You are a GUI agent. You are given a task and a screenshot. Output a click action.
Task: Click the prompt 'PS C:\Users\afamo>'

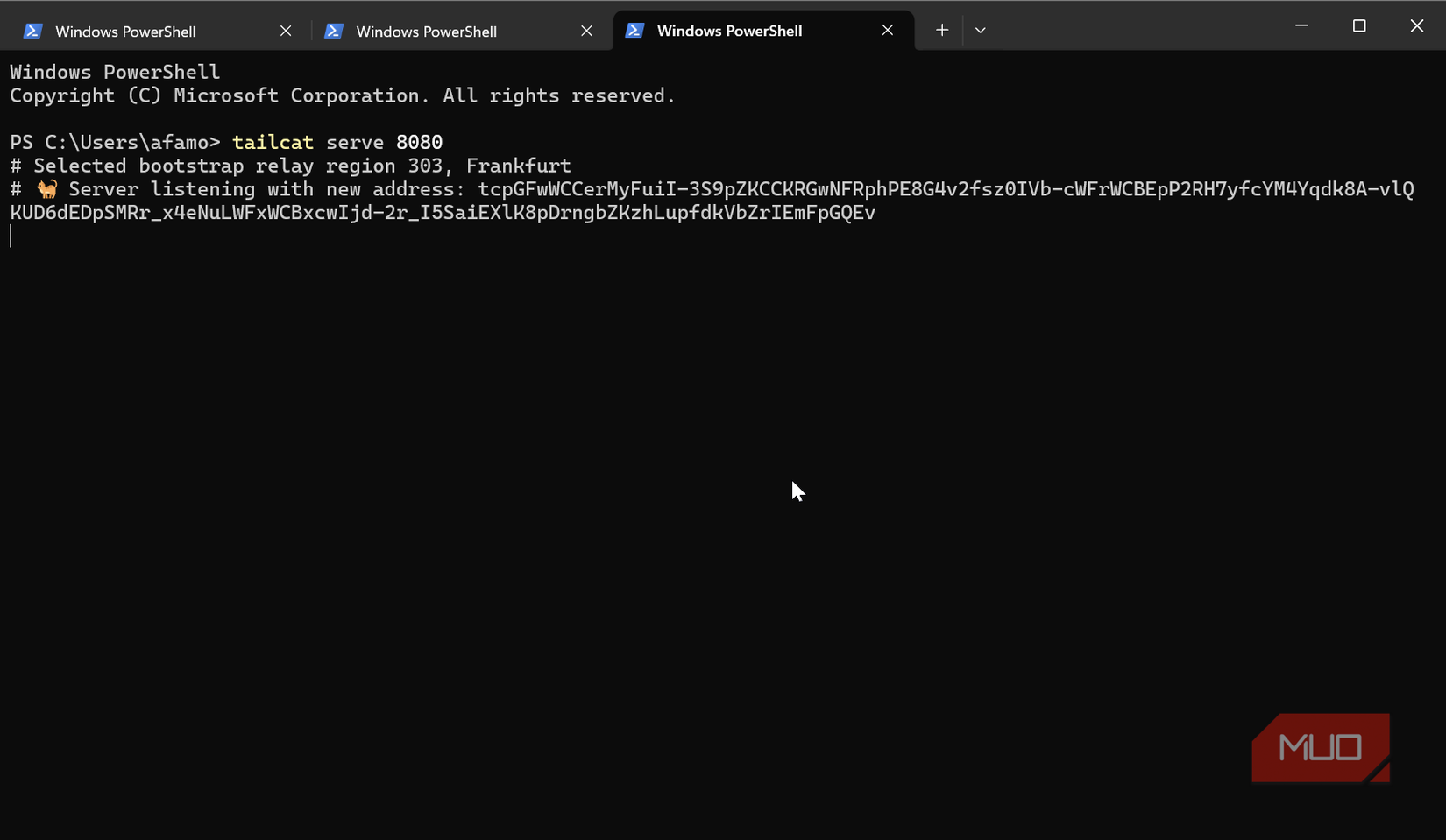pos(115,142)
